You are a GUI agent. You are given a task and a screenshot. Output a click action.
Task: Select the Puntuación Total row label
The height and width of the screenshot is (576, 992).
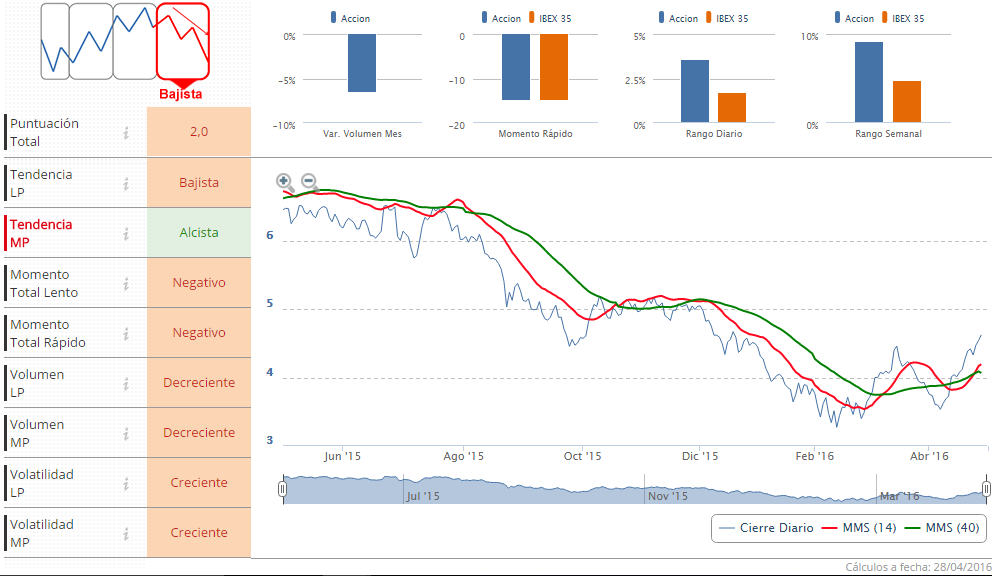(x=44, y=132)
